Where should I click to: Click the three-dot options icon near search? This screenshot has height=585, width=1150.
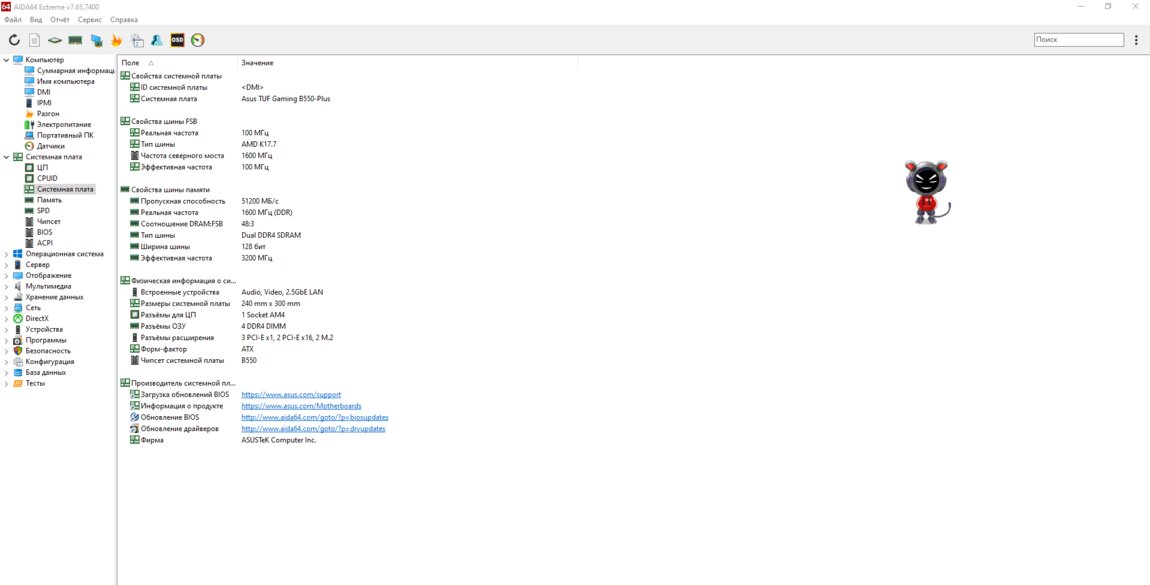(x=1136, y=40)
